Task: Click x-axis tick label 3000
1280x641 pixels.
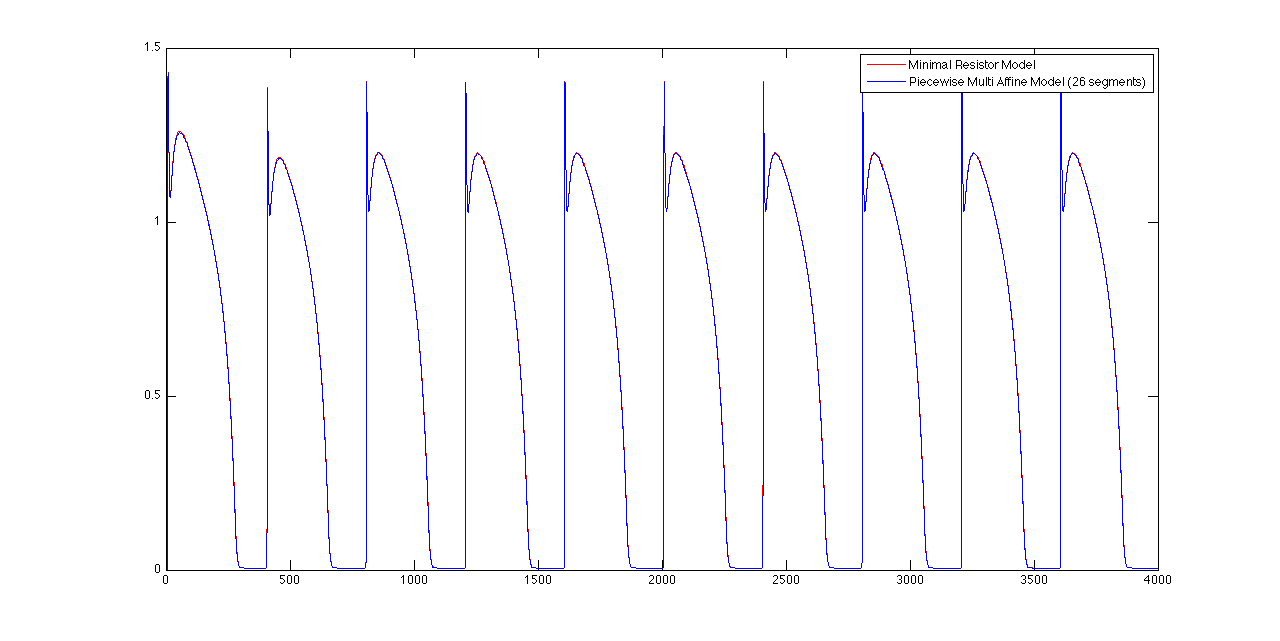Action: point(910,579)
